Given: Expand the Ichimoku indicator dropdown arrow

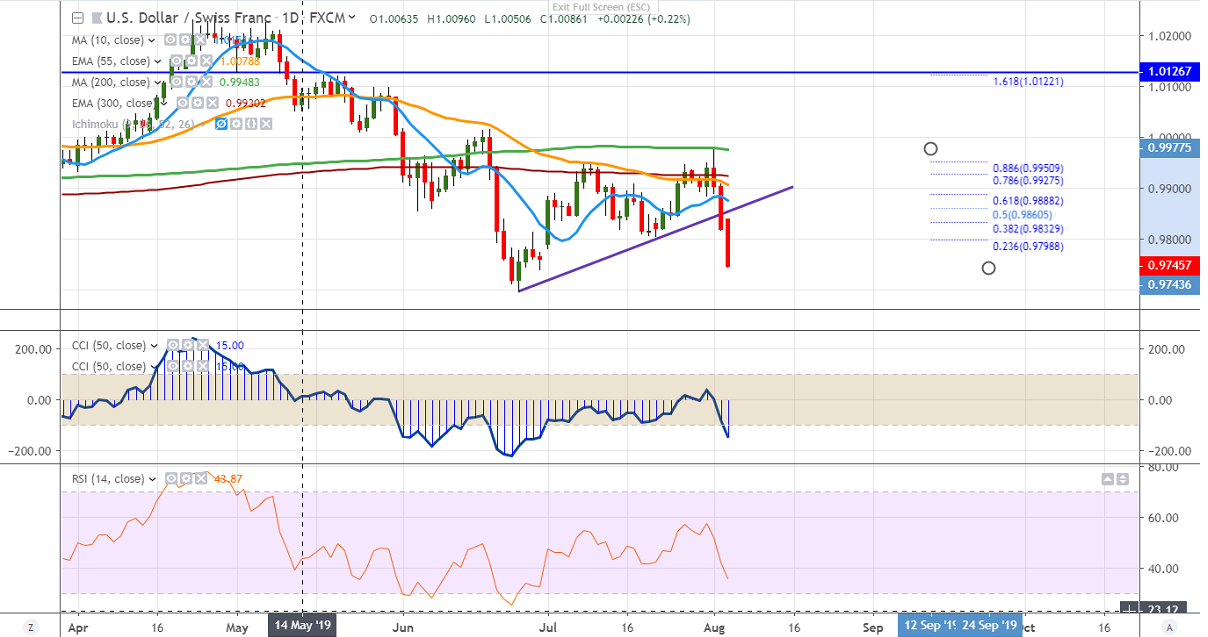Looking at the screenshot, I should 203,124.
